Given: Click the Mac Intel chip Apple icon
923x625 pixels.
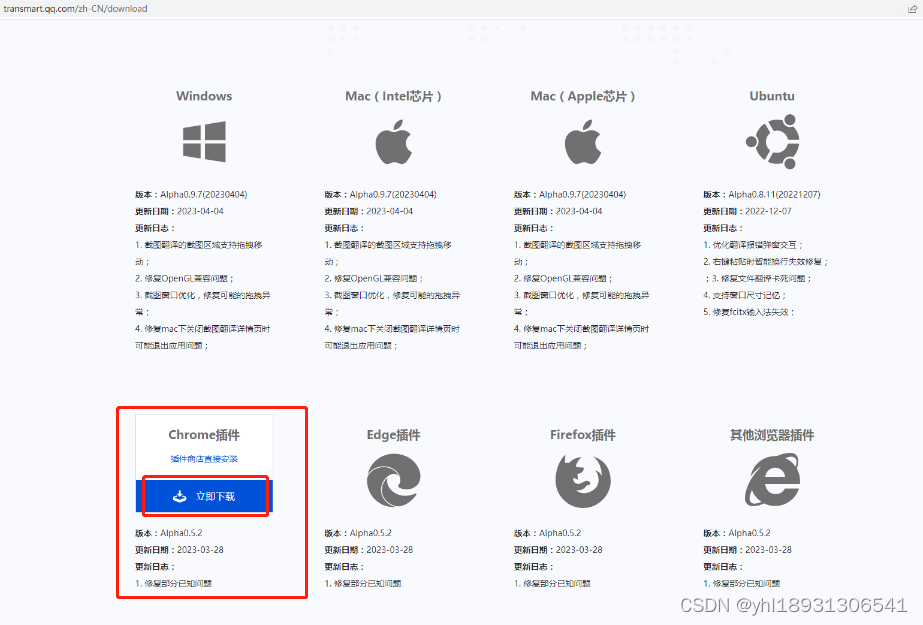Looking at the screenshot, I should [394, 142].
